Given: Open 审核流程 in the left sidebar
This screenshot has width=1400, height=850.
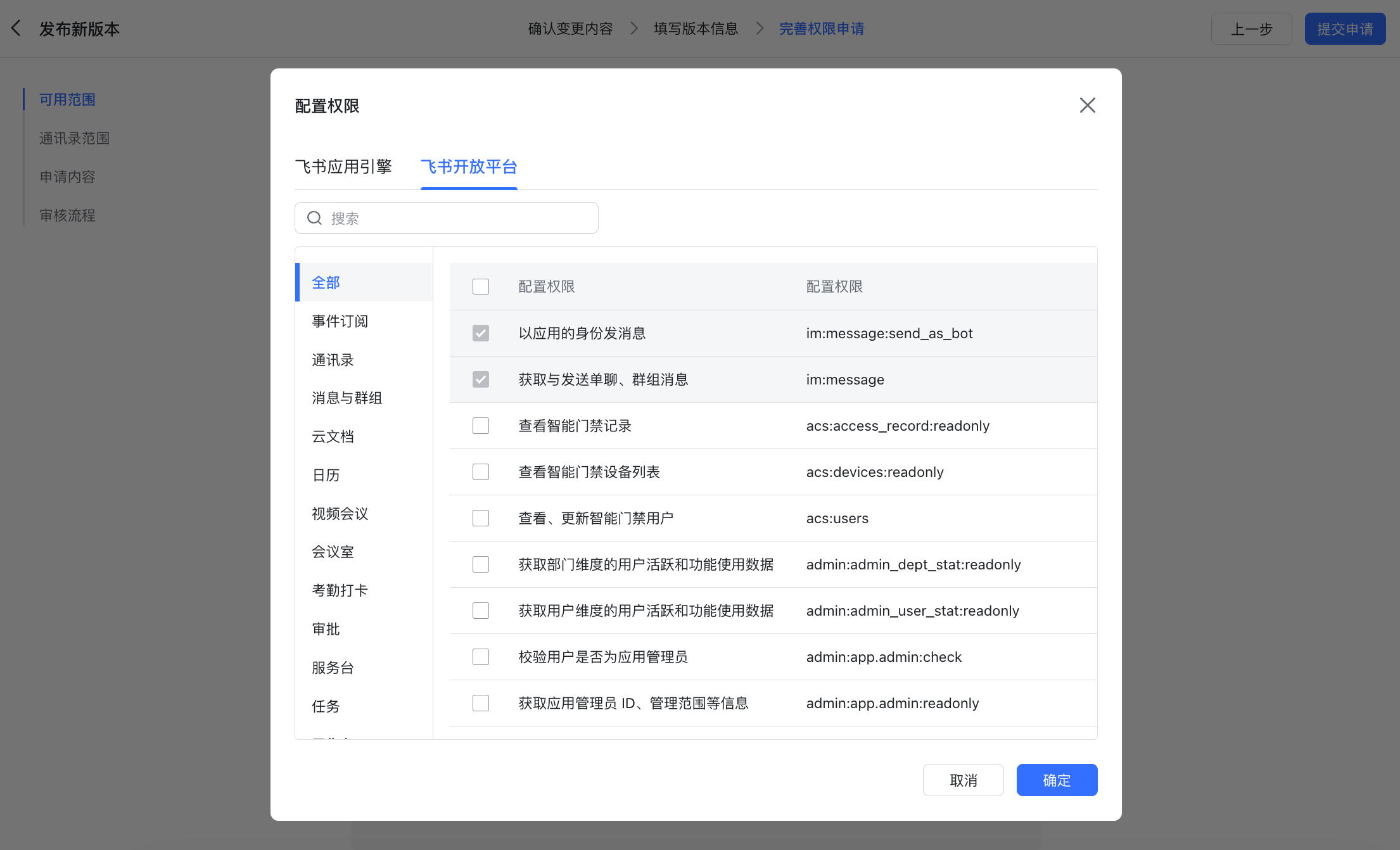Looking at the screenshot, I should point(67,215).
